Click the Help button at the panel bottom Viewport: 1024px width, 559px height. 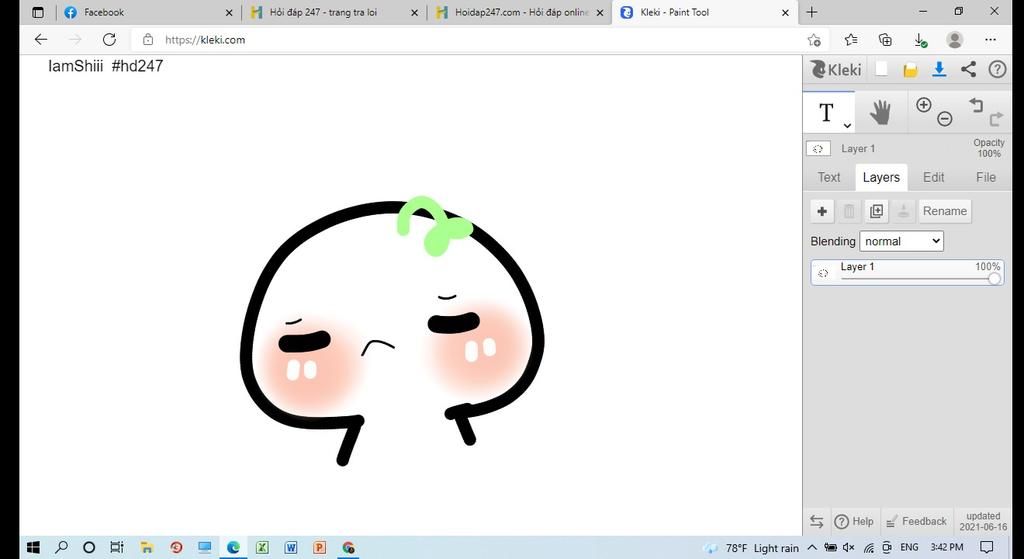click(x=855, y=521)
